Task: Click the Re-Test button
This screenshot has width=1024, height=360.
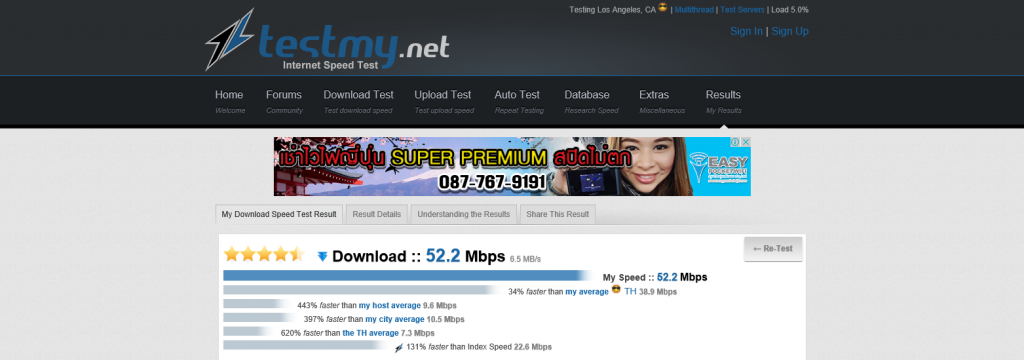Action: pos(773,249)
